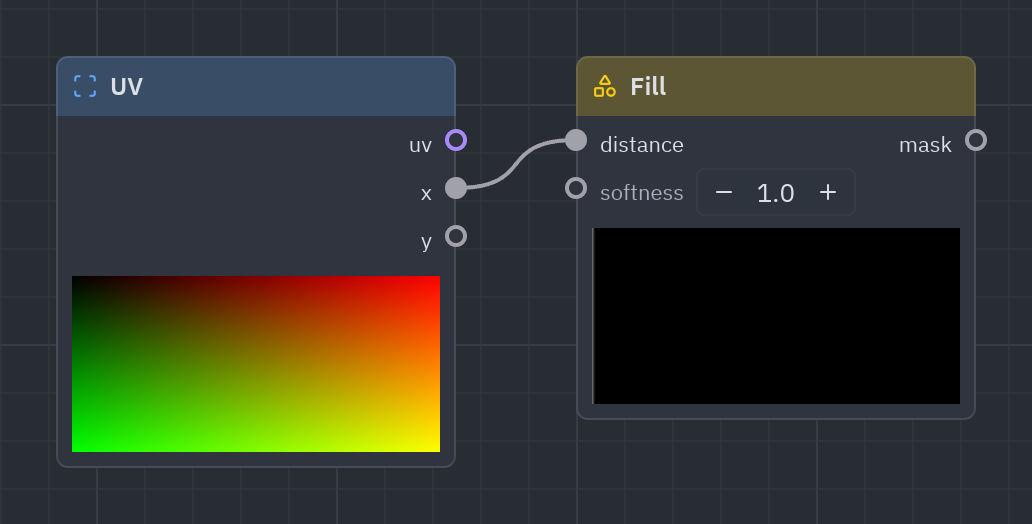The width and height of the screenshot is (1032, 524).
Task: Click the uv output label
Action: [421, 145]
